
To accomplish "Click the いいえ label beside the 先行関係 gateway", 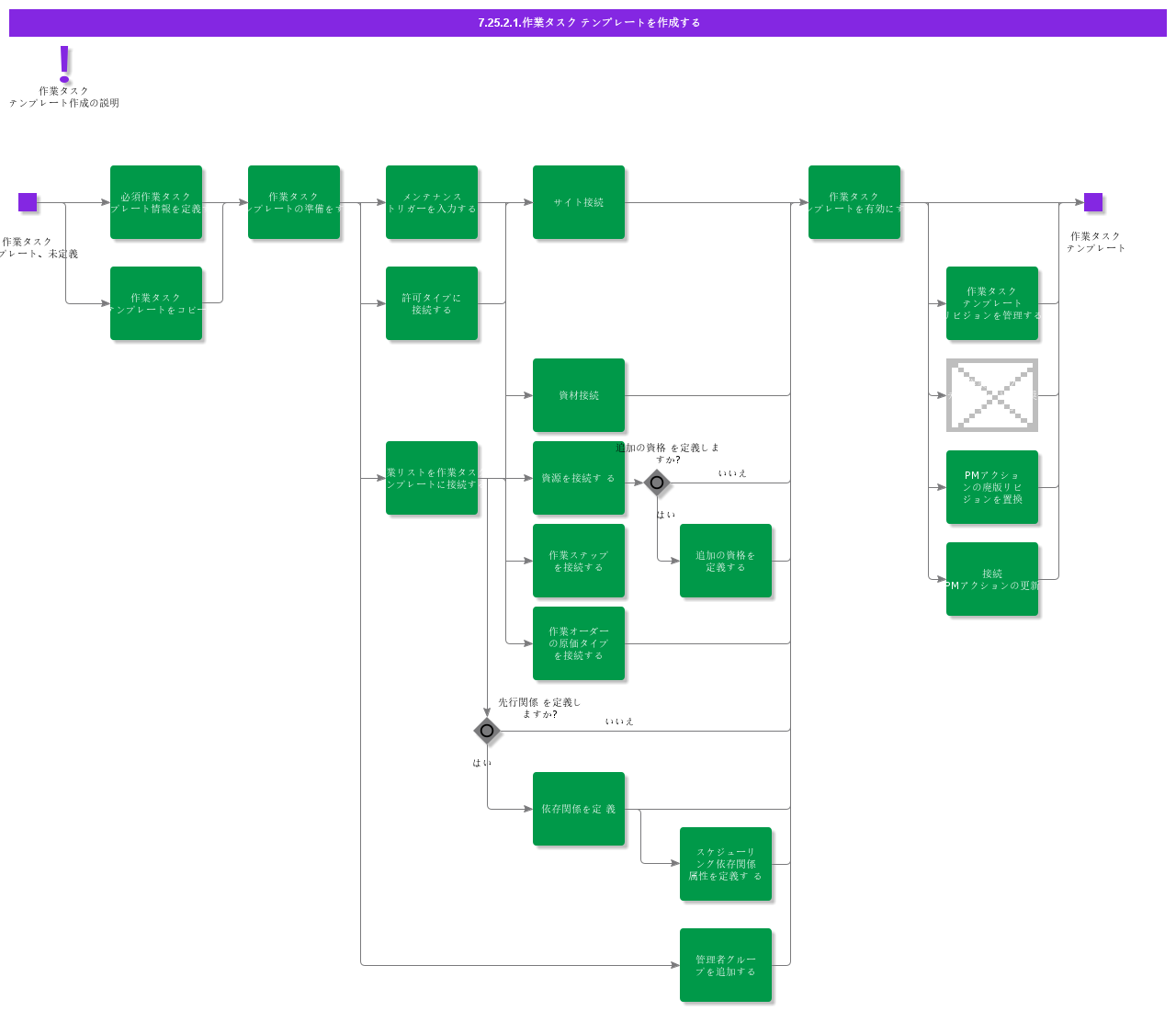I will point(619,721).
